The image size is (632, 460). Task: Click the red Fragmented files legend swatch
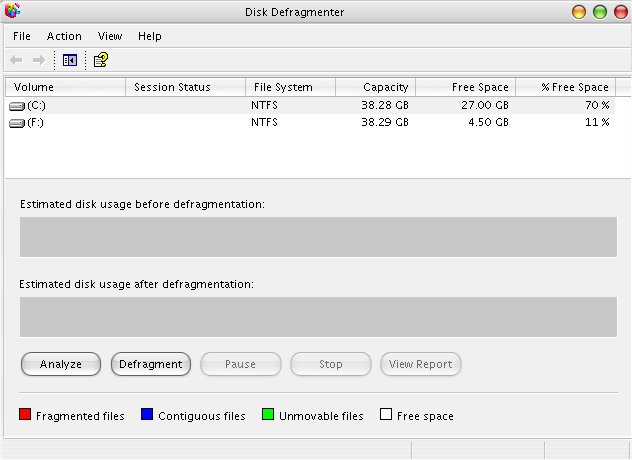click(x=25, y=415)
